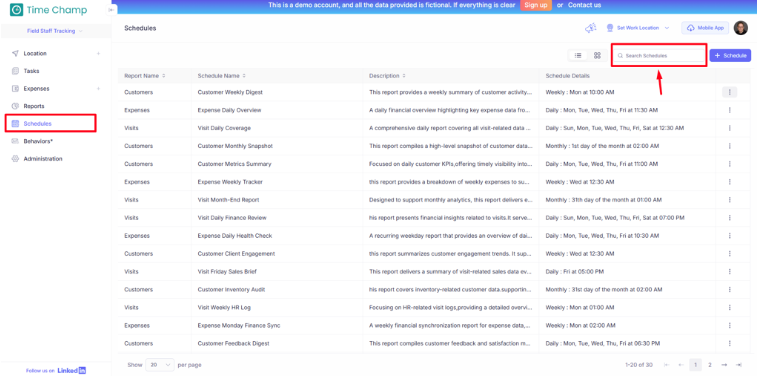The width and height of the screenshot is (757, 380).
Task: Open actions menu for Visit Friday Sales Brief
Action: [x=729, y=271]
